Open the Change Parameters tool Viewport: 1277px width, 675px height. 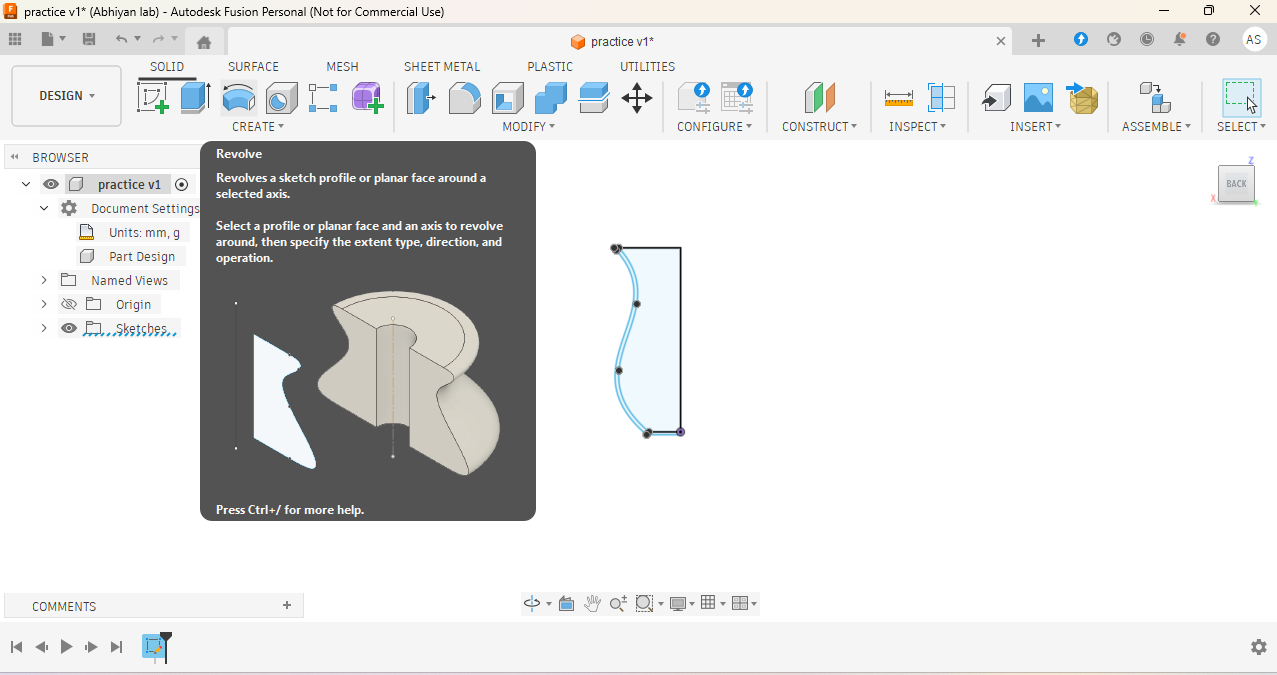(x=694, y=98)
